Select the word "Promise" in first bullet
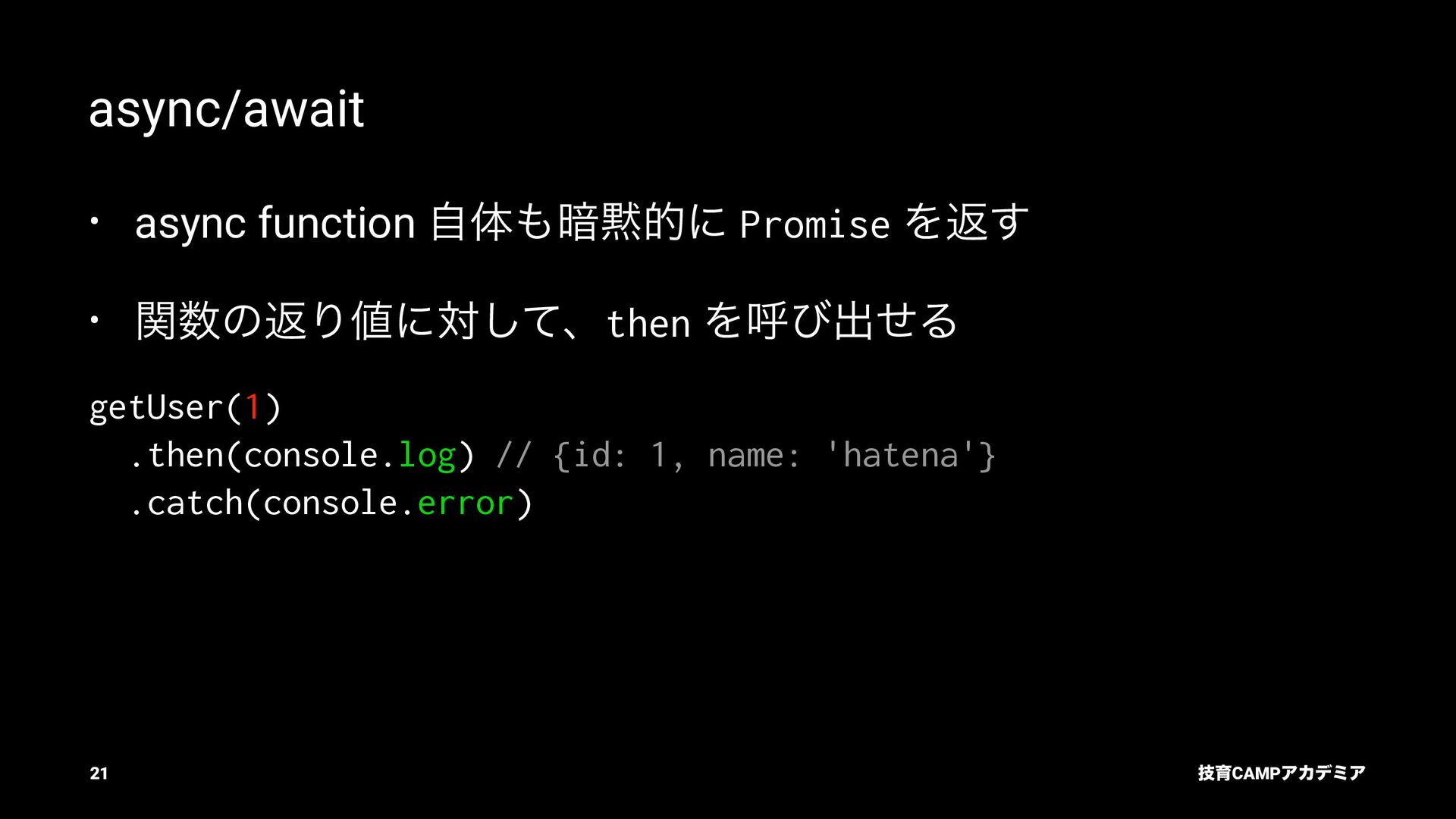 pyautogui.click(x=814, y=225)
